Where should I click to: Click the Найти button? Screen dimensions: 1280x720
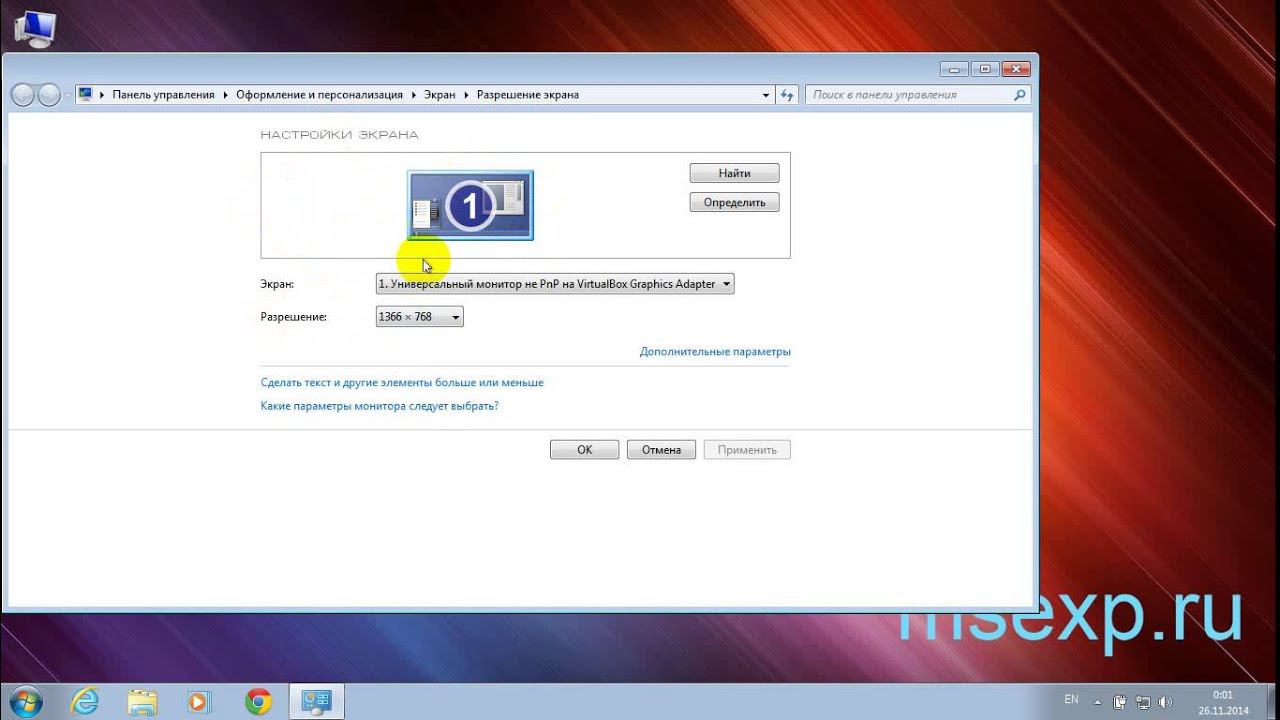pos(734,173)
